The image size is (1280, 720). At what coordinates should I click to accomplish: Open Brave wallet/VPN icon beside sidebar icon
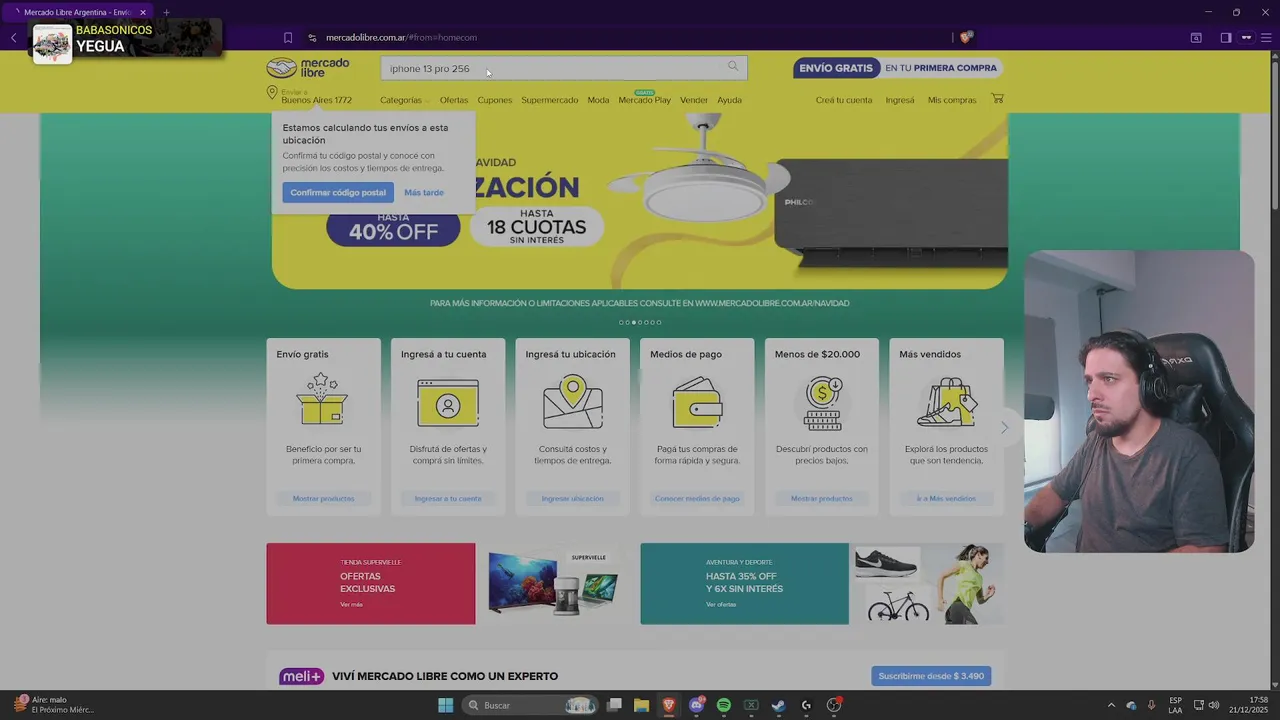coord(1246,37)
